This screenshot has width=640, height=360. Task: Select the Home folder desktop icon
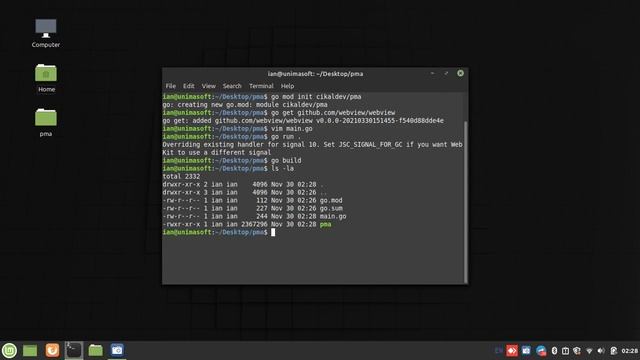tap(46, 78)
